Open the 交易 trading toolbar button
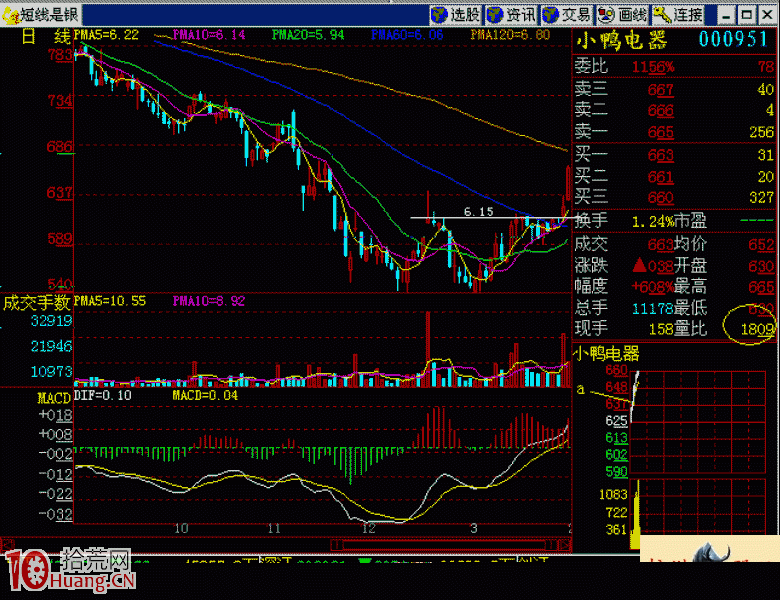This screenshot has width=780, height=600. (567, 15)
